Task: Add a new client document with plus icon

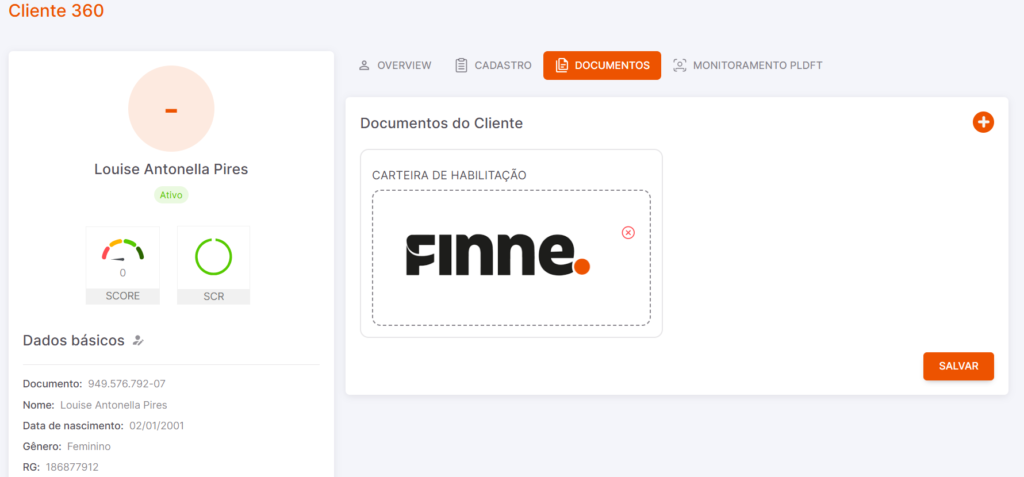Action: point(983,122)
